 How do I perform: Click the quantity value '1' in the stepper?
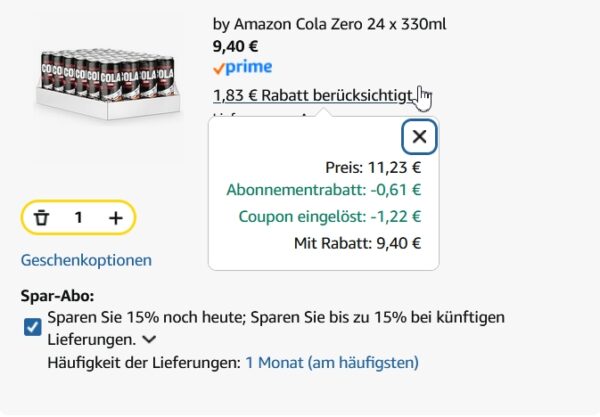[x=78, y=217]
